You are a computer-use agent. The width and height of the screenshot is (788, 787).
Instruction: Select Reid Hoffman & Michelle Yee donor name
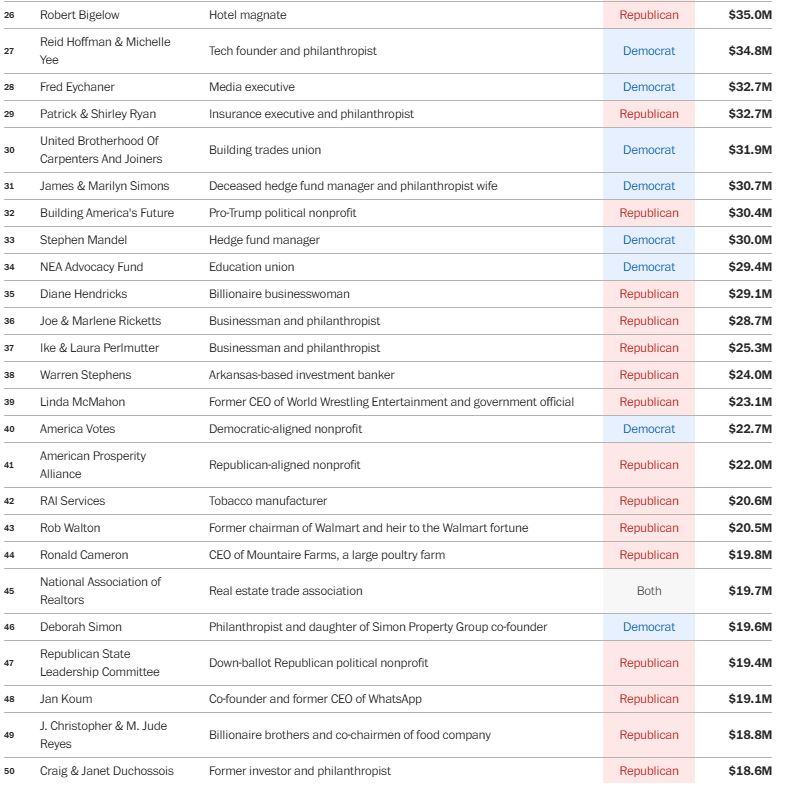click(105, 51)
